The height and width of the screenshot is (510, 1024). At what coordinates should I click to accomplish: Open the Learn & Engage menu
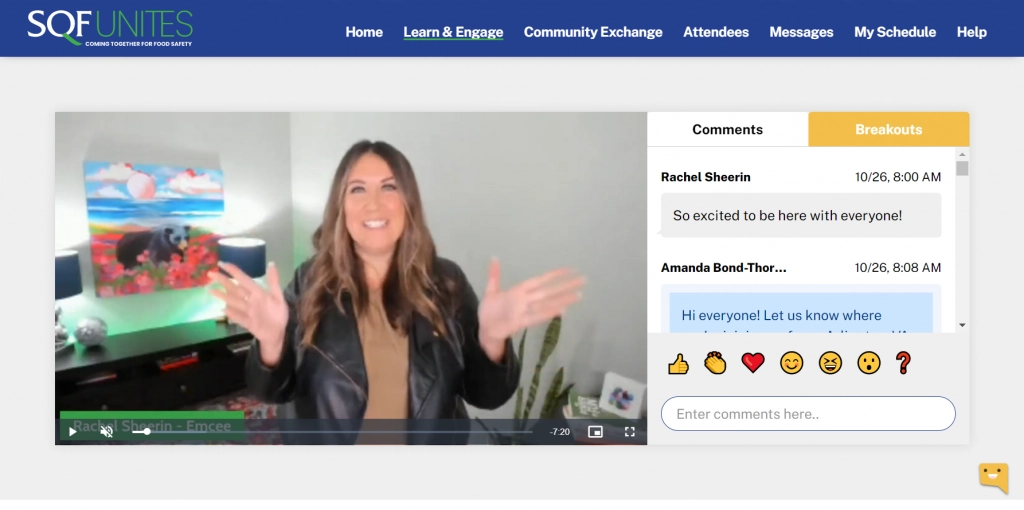(453, 32)
